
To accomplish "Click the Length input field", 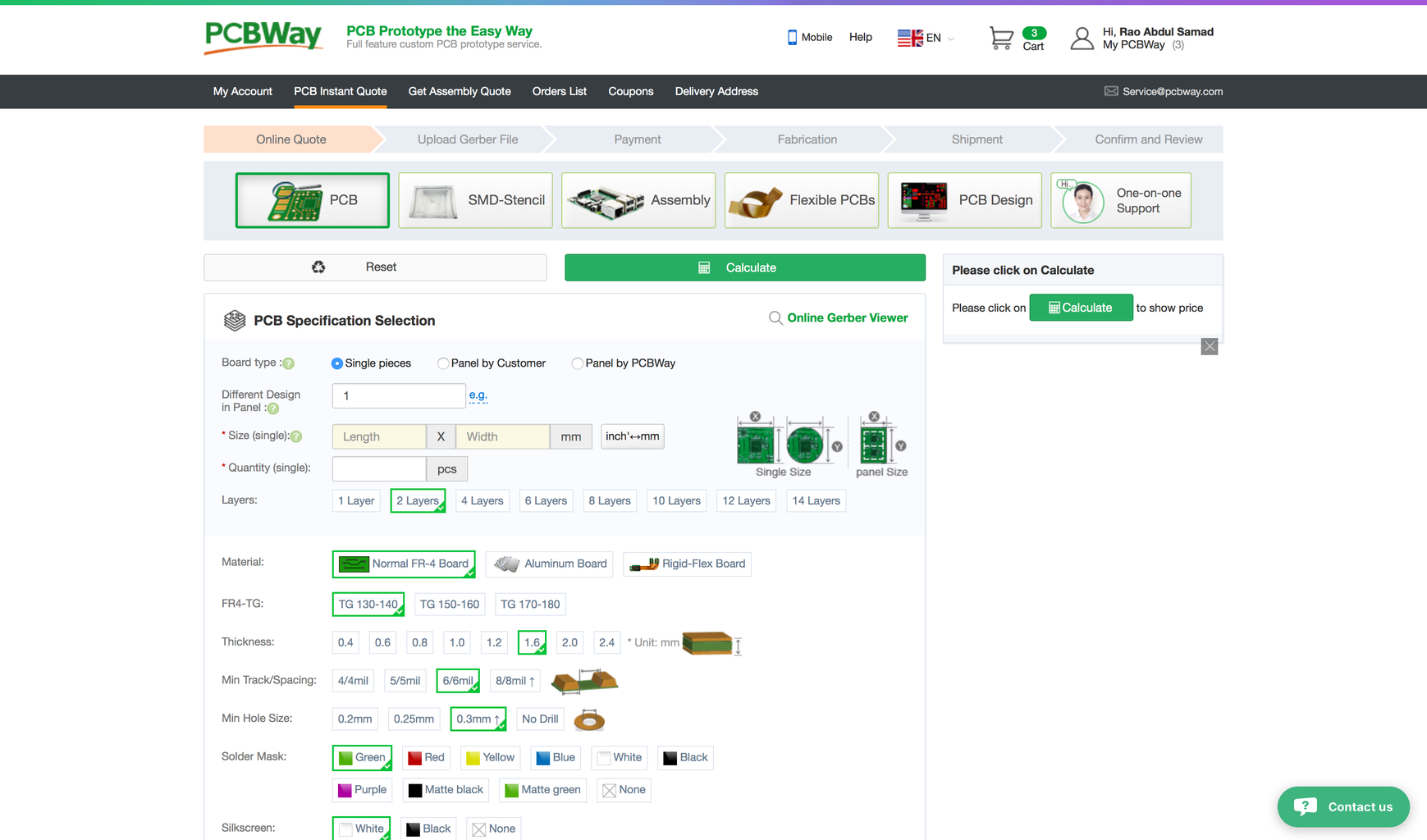I will tap(379, 436).
